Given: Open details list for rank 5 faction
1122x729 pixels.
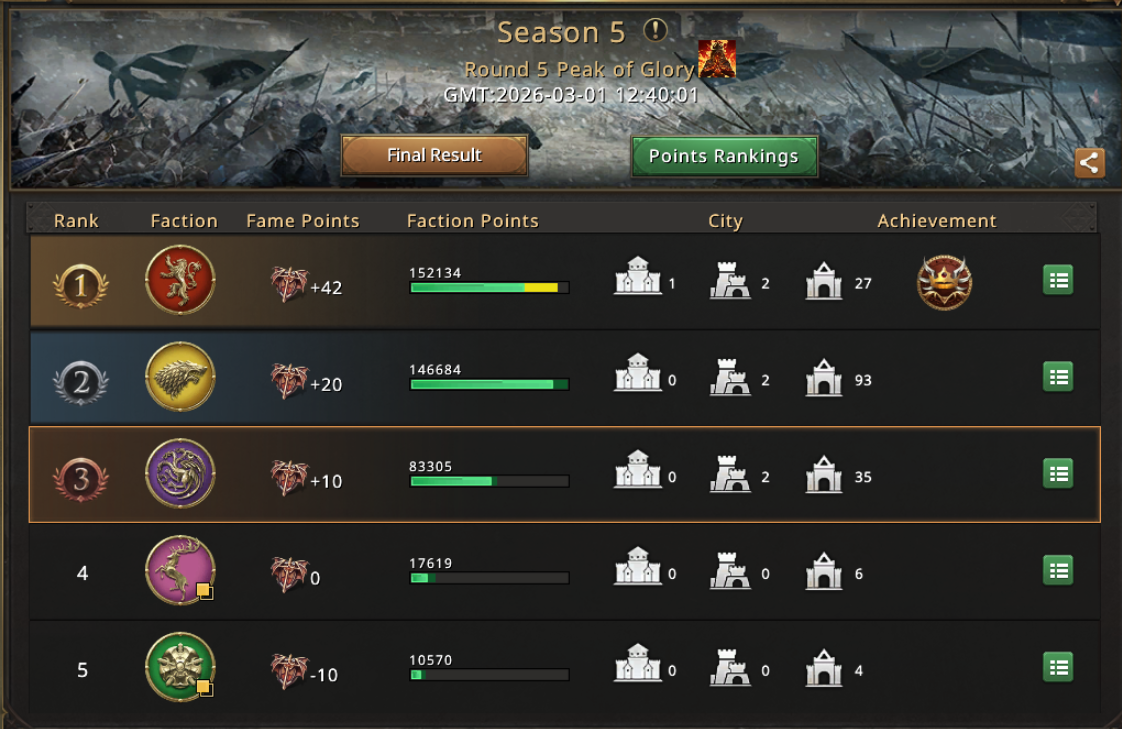Looking at the screenshot, I should click(x=1058, y=667).
